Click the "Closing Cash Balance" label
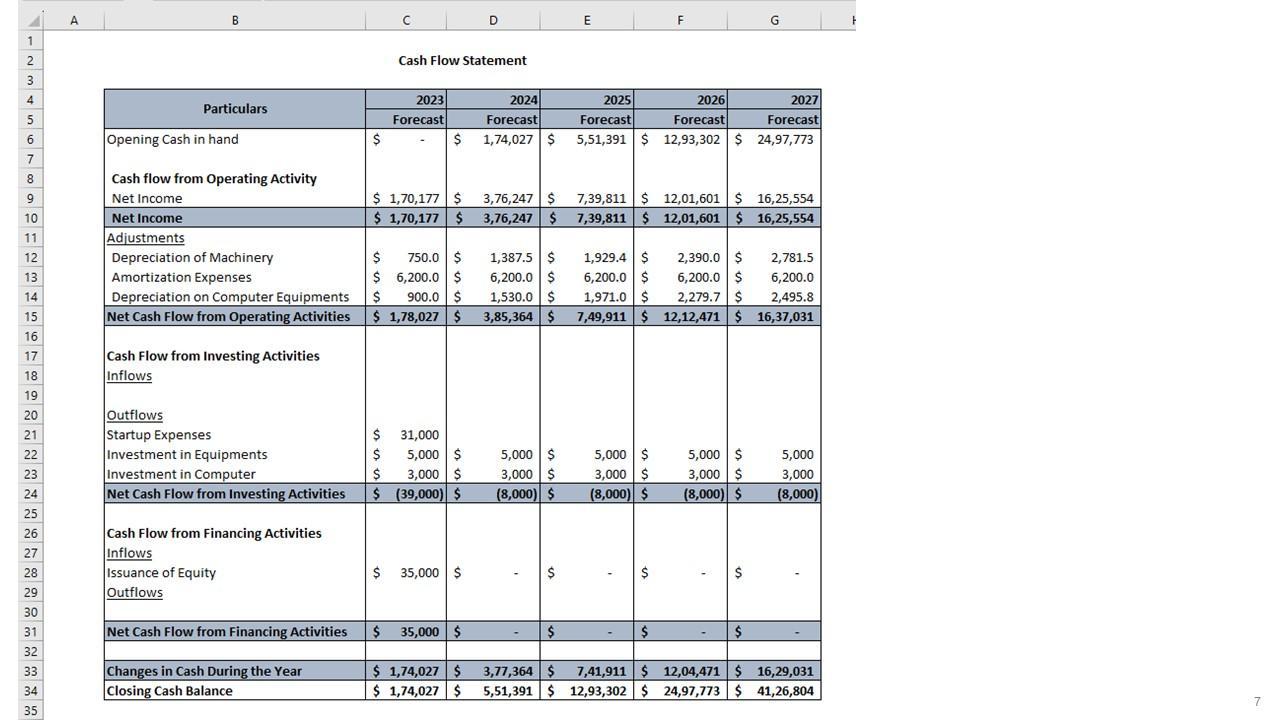The image size is (1280, 720). point(169,691)
